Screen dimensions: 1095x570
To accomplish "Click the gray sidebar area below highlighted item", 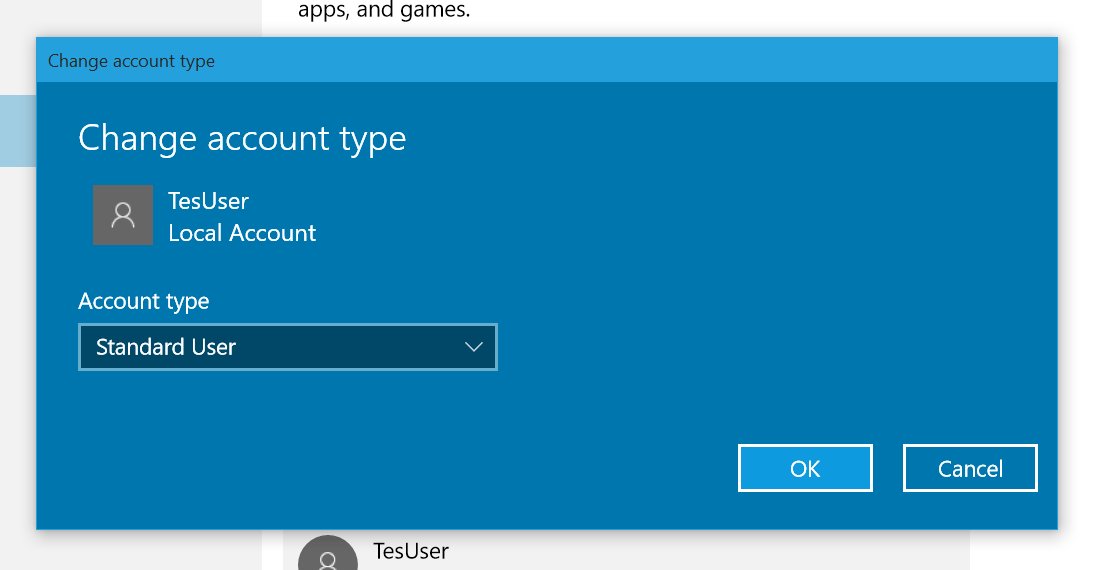I will 17,350.
